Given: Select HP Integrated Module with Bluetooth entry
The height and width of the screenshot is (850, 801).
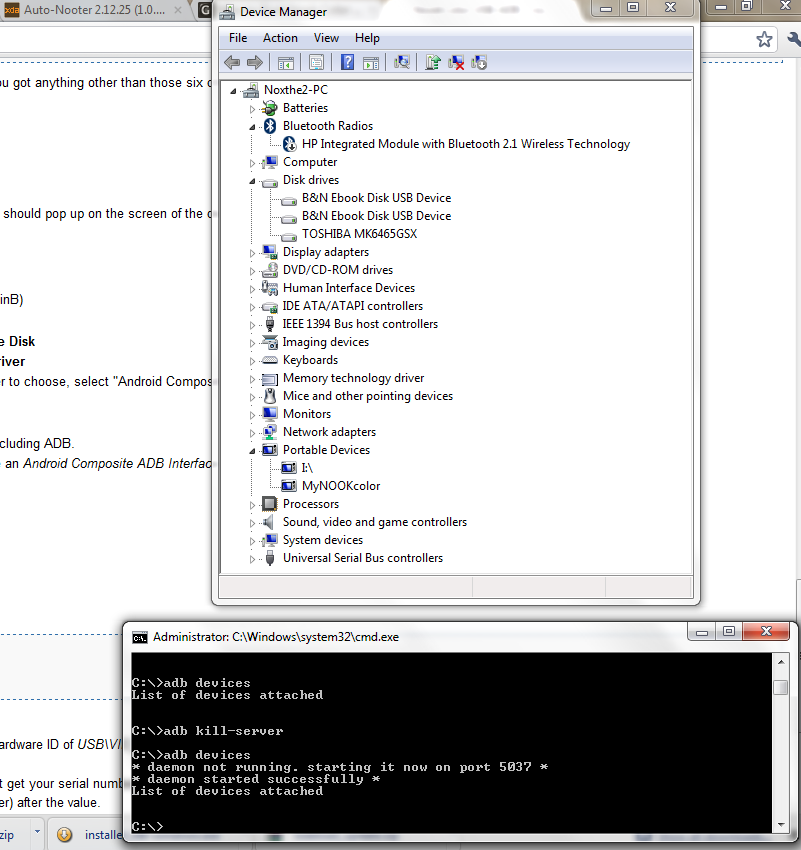Looking at the screenshot, I should tap(466, 144).
